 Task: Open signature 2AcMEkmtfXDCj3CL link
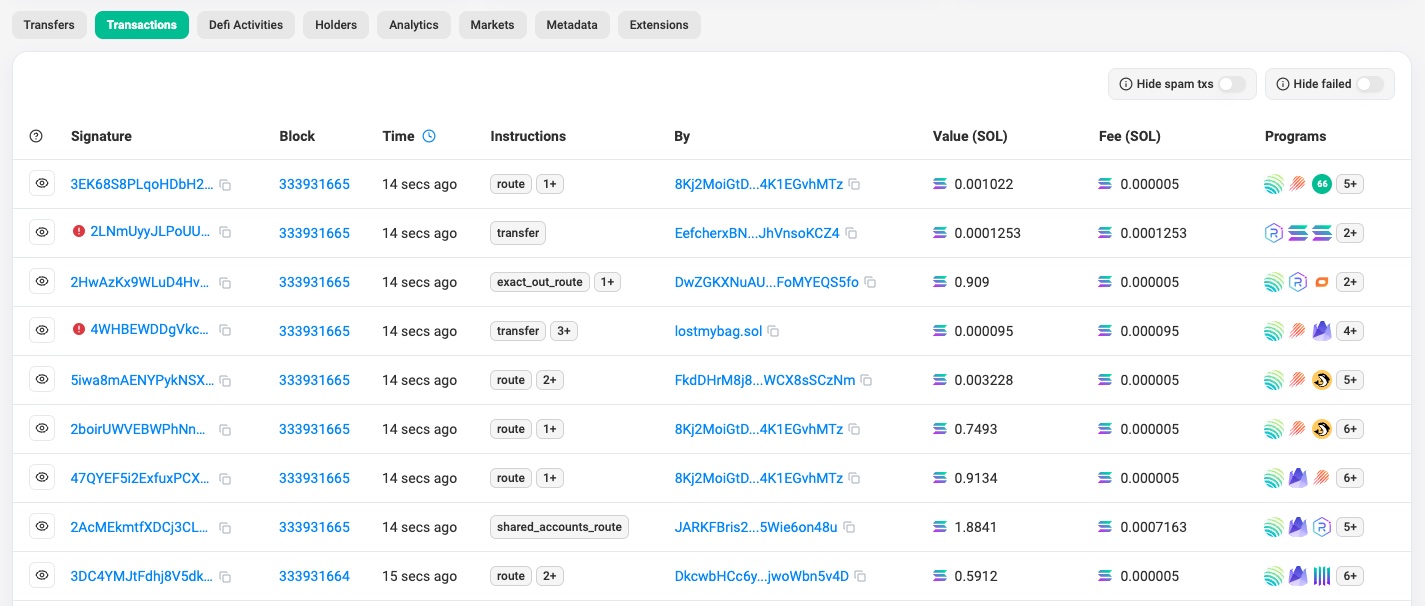(140, 527)
